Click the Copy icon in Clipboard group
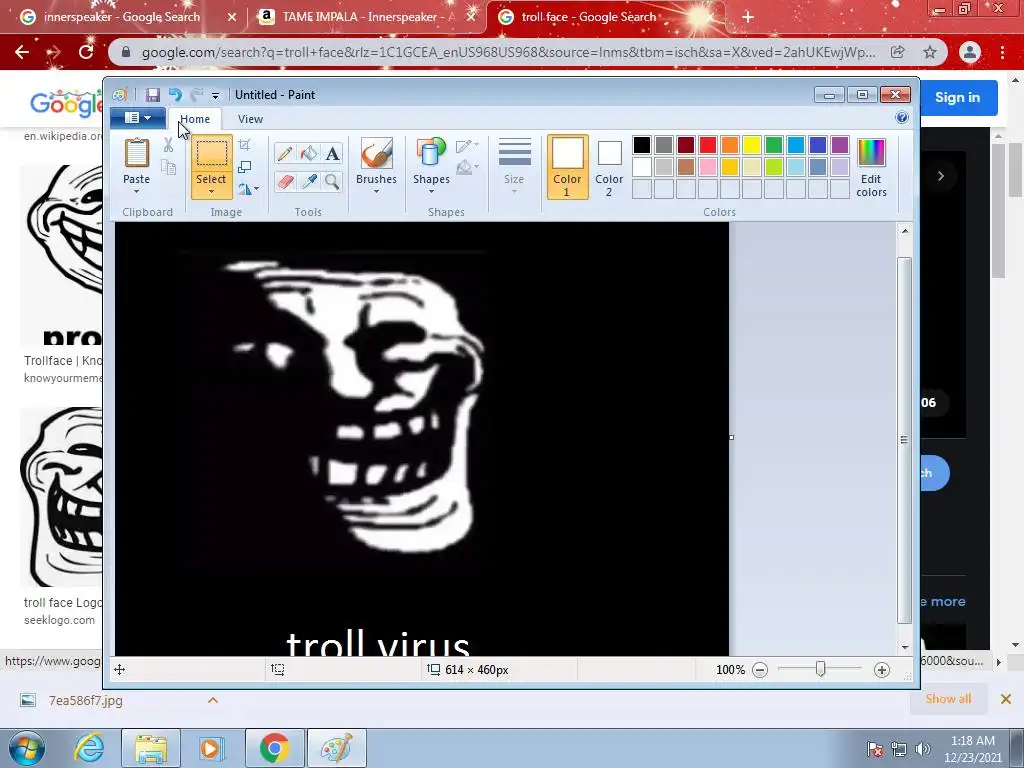 (x=168, y=167)
